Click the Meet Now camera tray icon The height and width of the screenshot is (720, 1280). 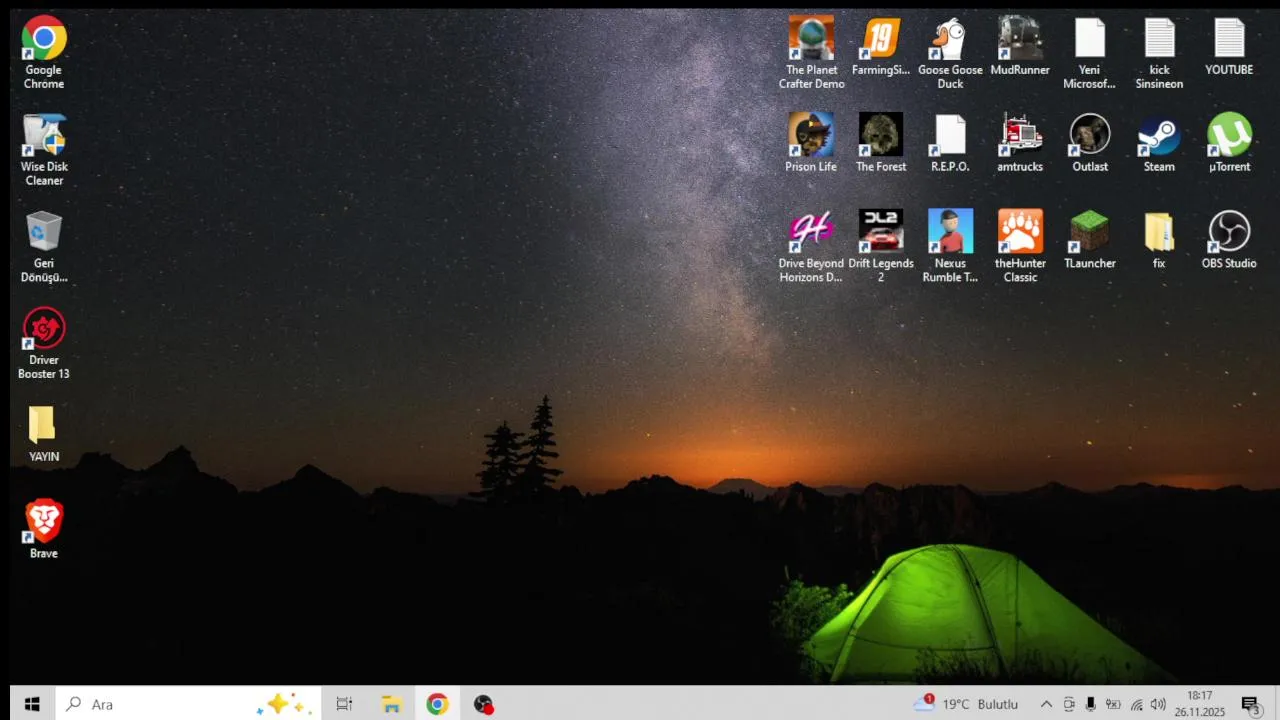coord(1069,704)
